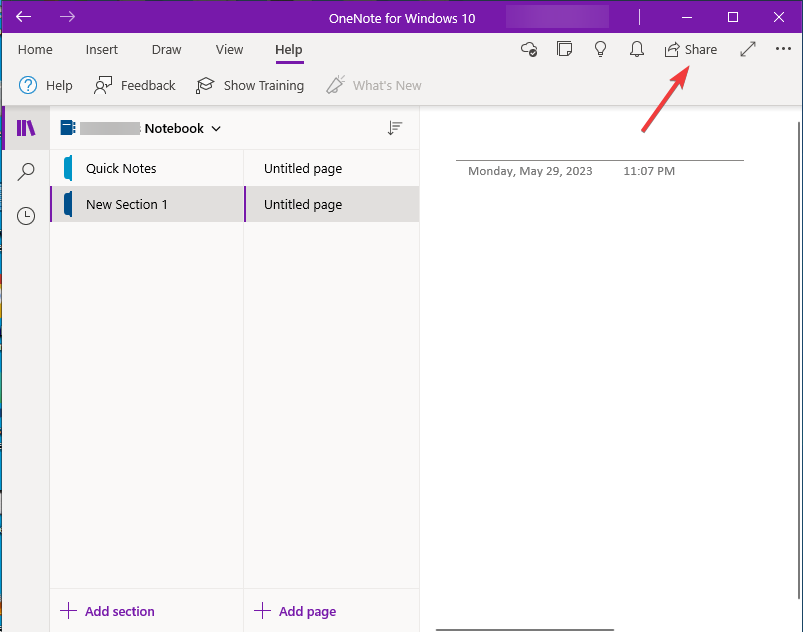This screenshot has height=632, width=803.
Task: Select New Section 1
Action: [x=147, y=204]
